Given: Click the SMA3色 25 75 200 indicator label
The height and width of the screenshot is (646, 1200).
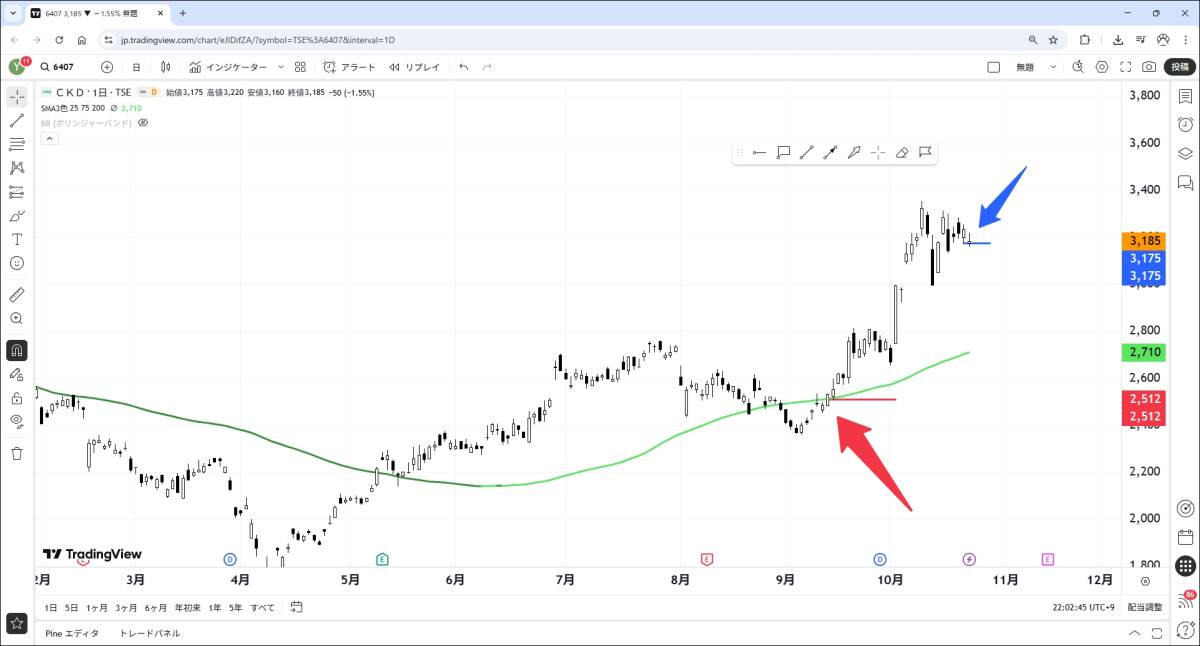Looking at the screenshot, I should [73, 108].
